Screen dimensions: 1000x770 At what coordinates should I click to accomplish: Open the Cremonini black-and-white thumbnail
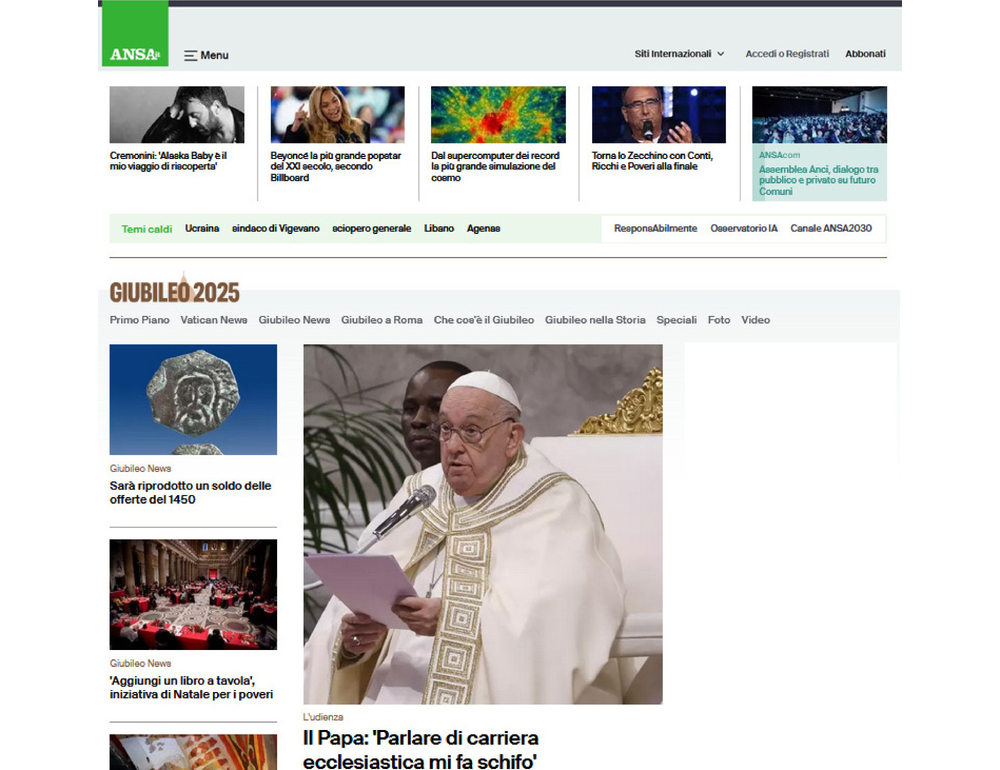(177, 115)
